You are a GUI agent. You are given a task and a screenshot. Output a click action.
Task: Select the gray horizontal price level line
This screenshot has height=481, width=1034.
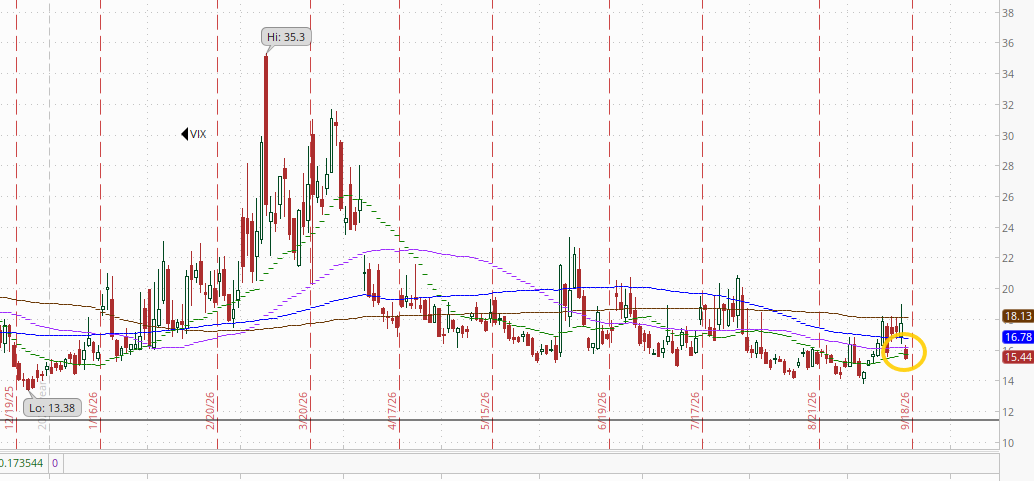[x=499, y=420]
